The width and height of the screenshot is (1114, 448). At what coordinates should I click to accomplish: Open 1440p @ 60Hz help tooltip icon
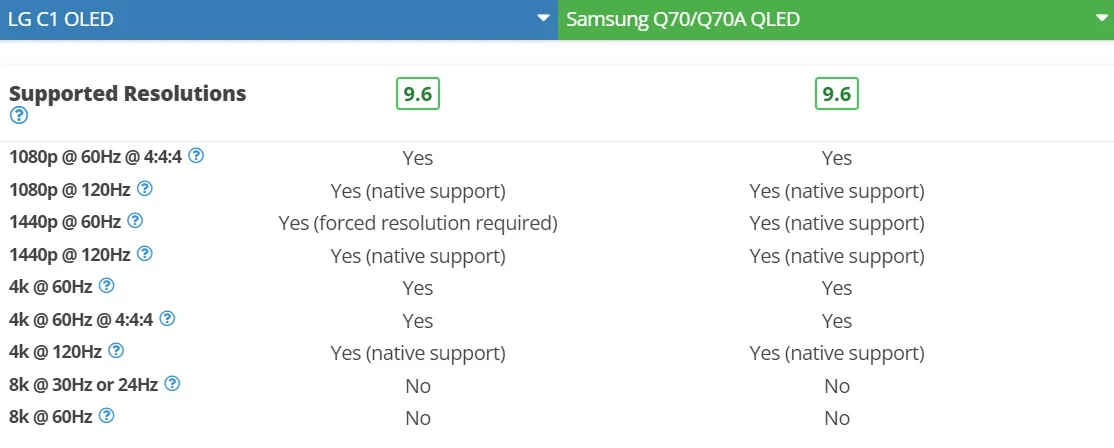click(135, 221)
